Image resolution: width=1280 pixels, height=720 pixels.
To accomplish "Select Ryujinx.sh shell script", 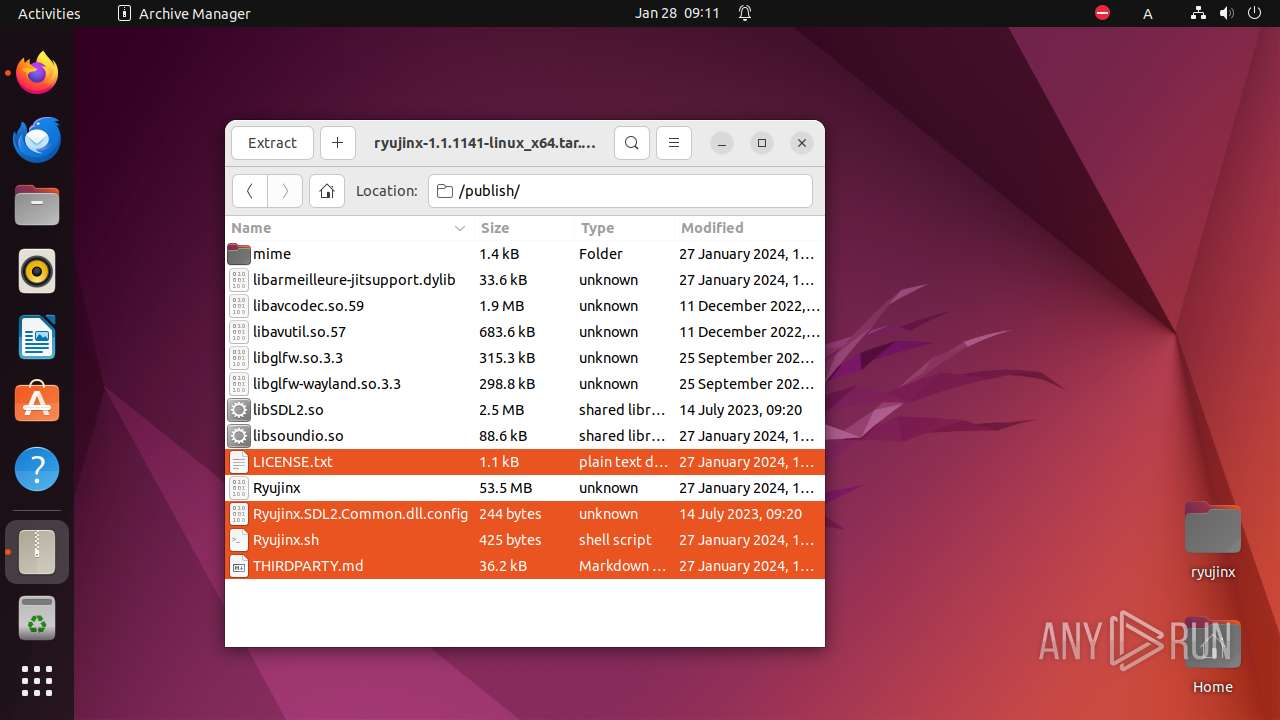I will (525, 540).
